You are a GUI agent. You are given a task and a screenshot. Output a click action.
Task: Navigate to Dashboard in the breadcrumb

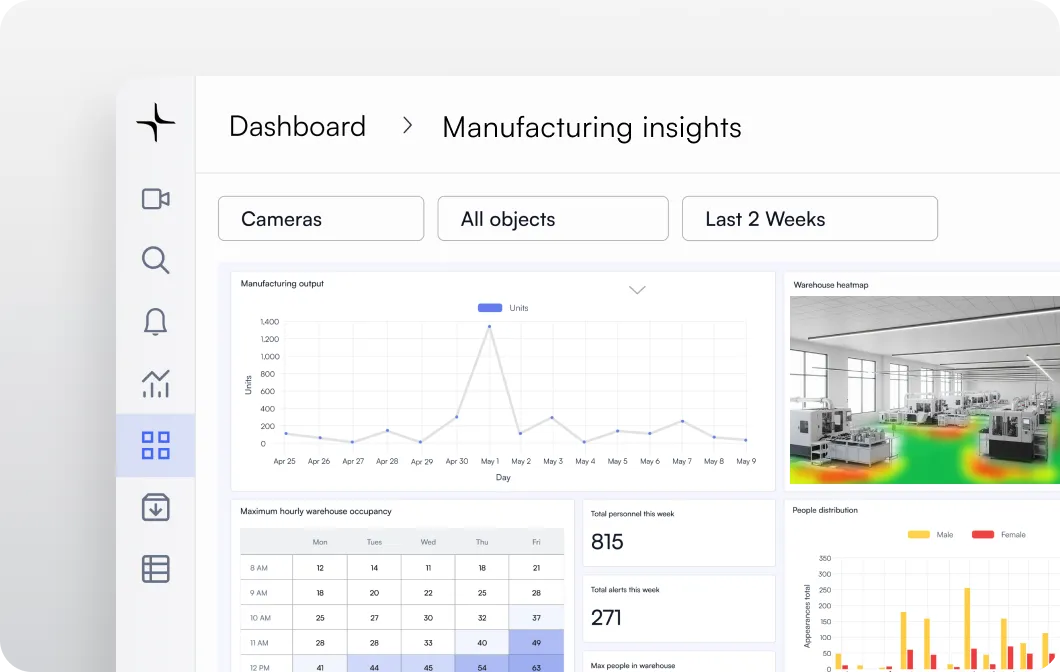pyautogui.click(x=297, y=126)
